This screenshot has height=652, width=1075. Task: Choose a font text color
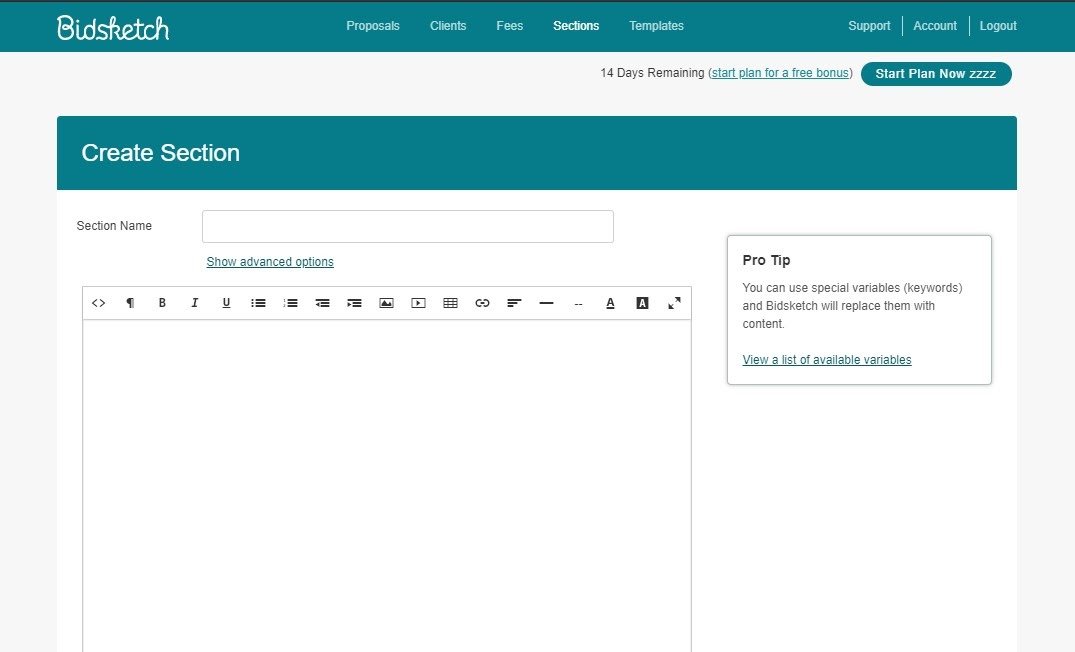coord(610,303)
